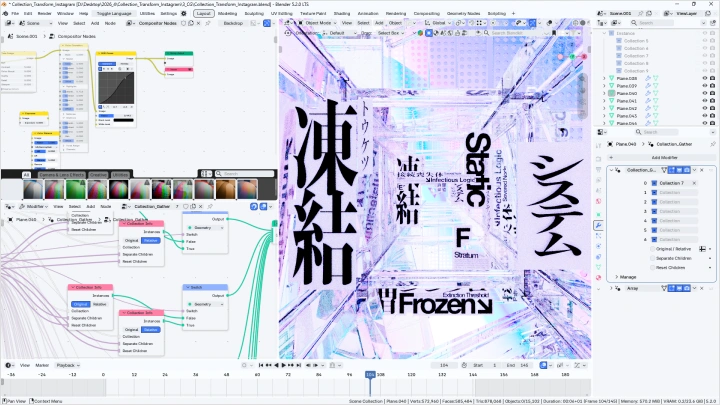Toggle Plane.039 render camera icon

(x=713, y=86)
